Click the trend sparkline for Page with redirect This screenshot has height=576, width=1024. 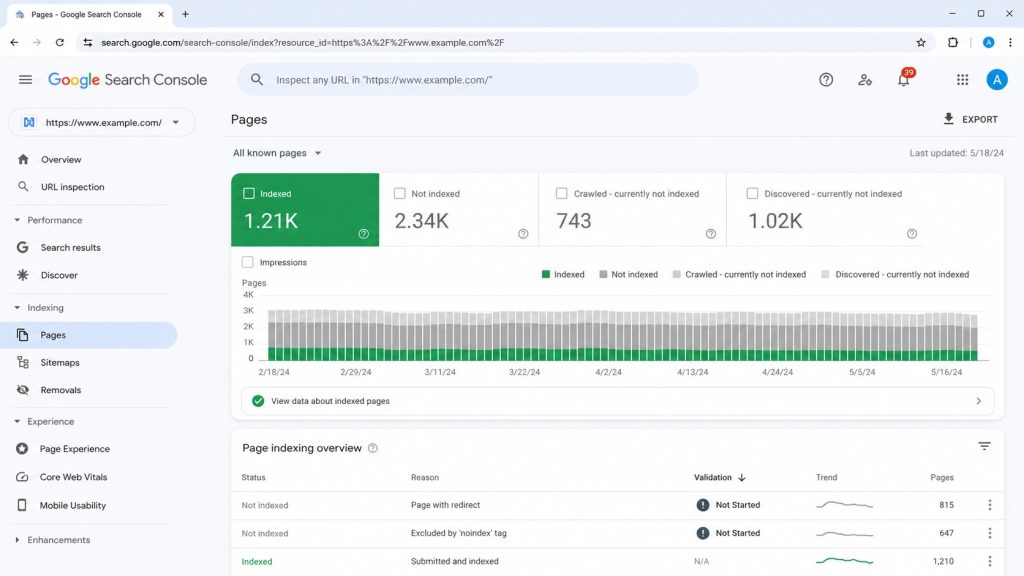844,505
